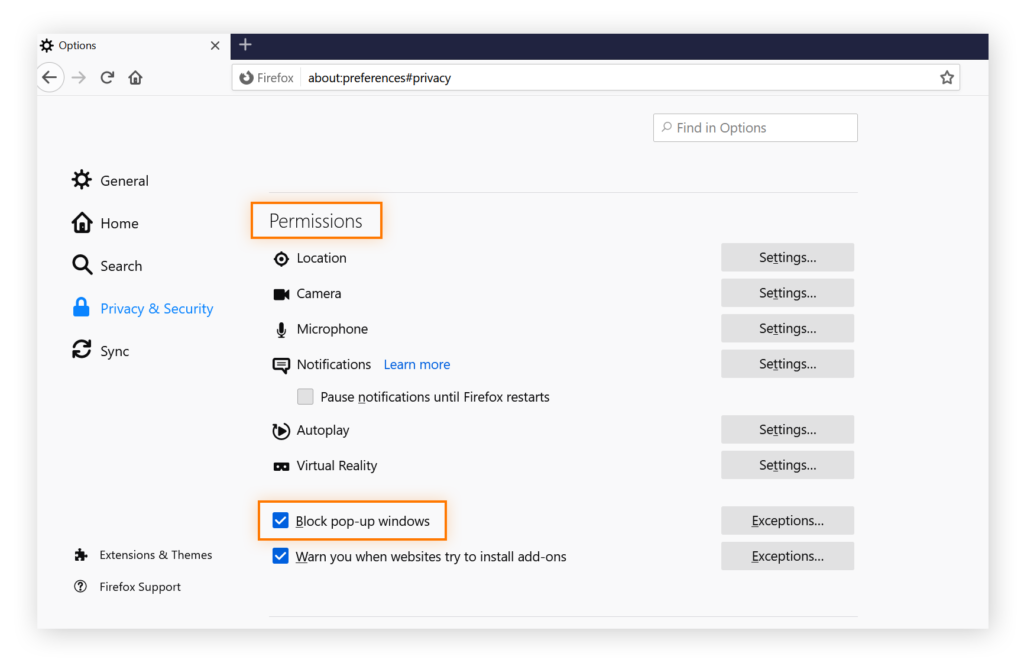Click the Microphone label text
This screenshot has width=1024, height=666.
click(332, 329)
